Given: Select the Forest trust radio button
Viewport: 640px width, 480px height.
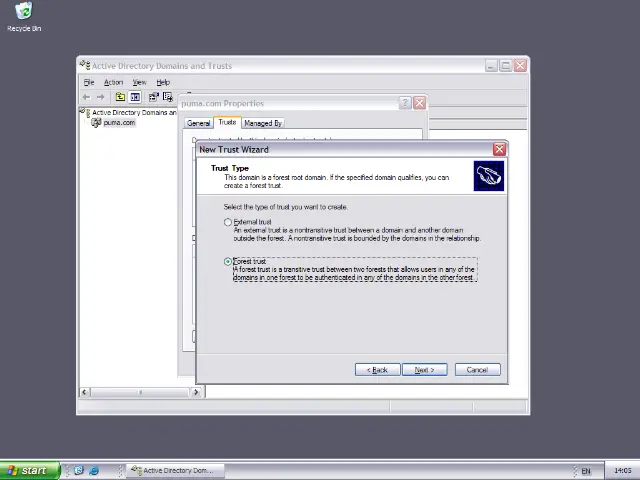Looking at the screenshot, I should pos(228,262).
